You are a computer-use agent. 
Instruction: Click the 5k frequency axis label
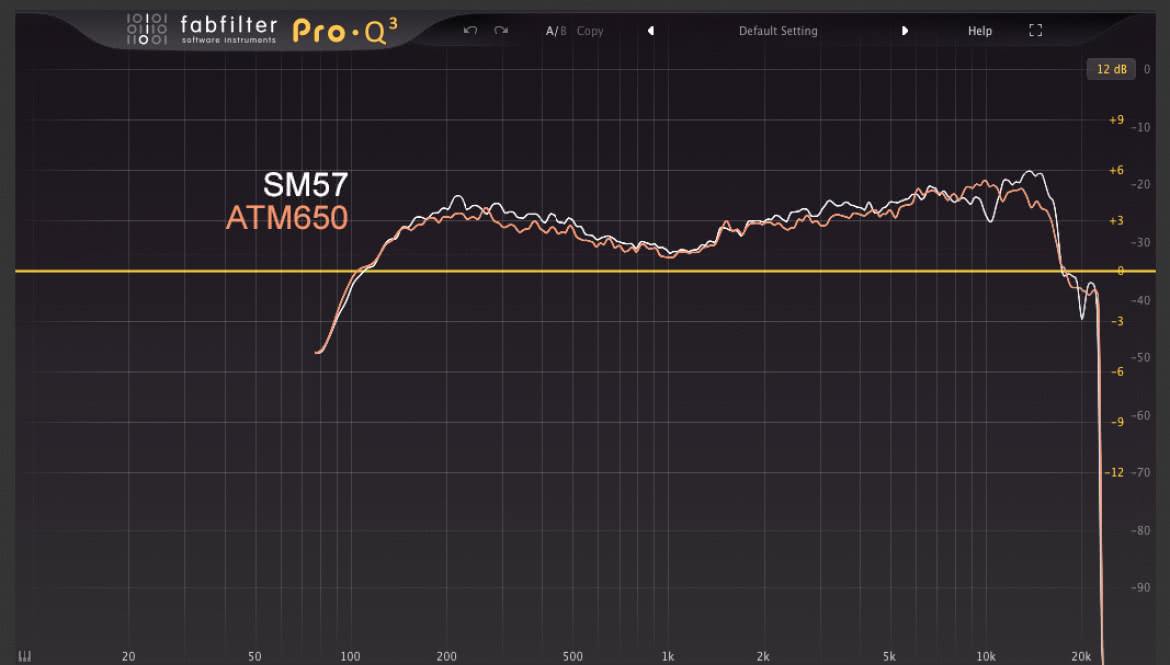click(889, 657)
